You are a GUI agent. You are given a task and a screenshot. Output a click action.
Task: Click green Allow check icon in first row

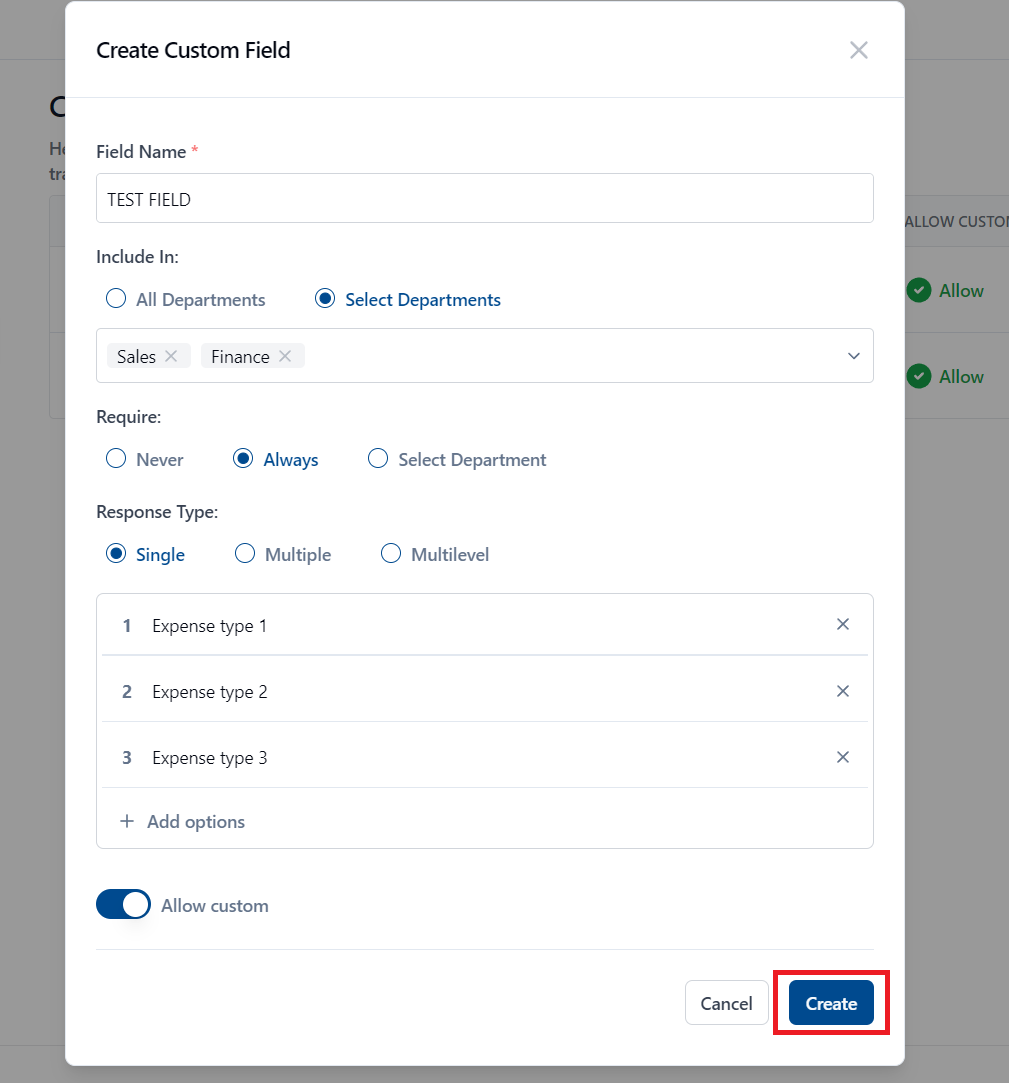pyautogui.click(x=919, y=290)
